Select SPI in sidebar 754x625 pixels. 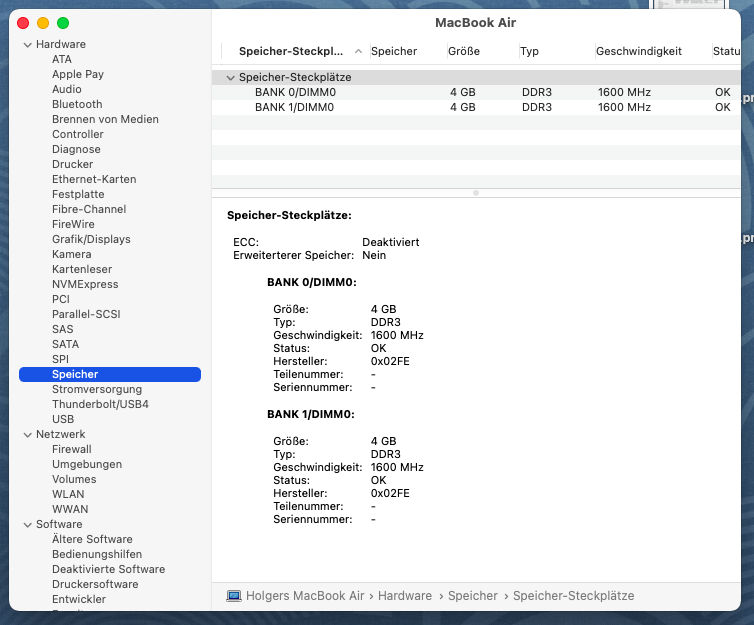pyautogui.click(x=61, y=359)
